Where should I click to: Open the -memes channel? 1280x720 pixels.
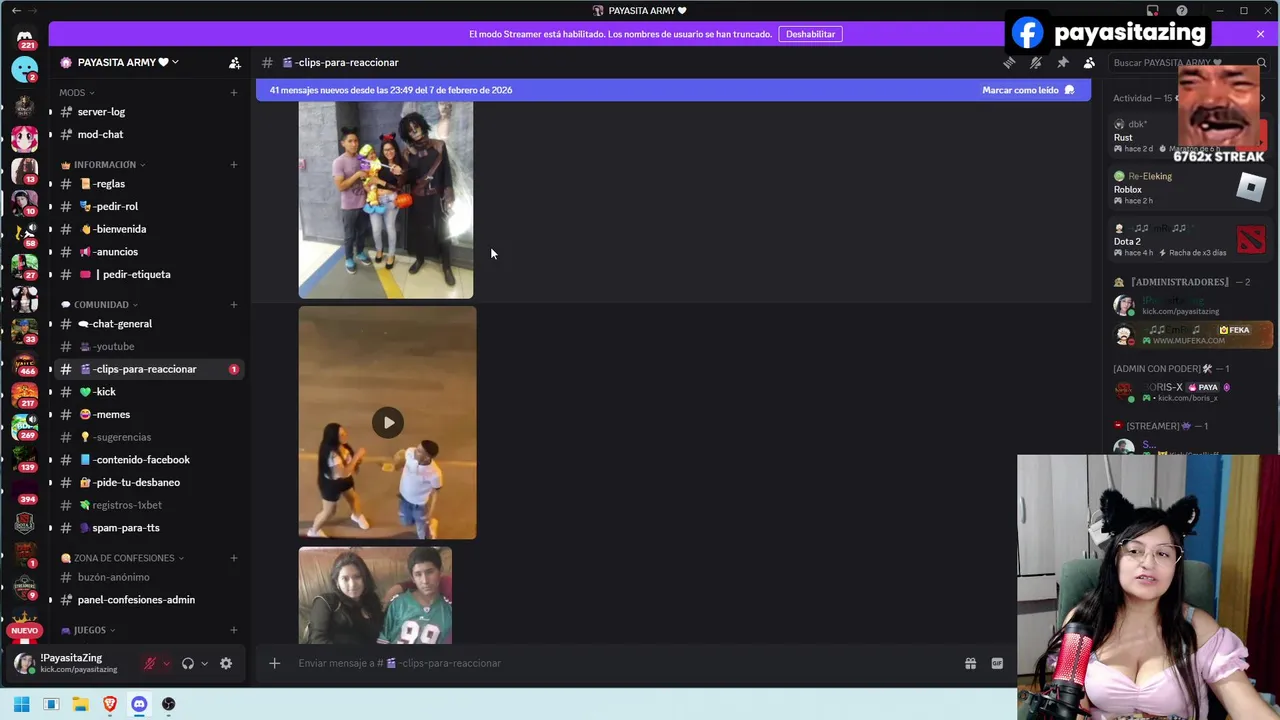pos(150,414)
